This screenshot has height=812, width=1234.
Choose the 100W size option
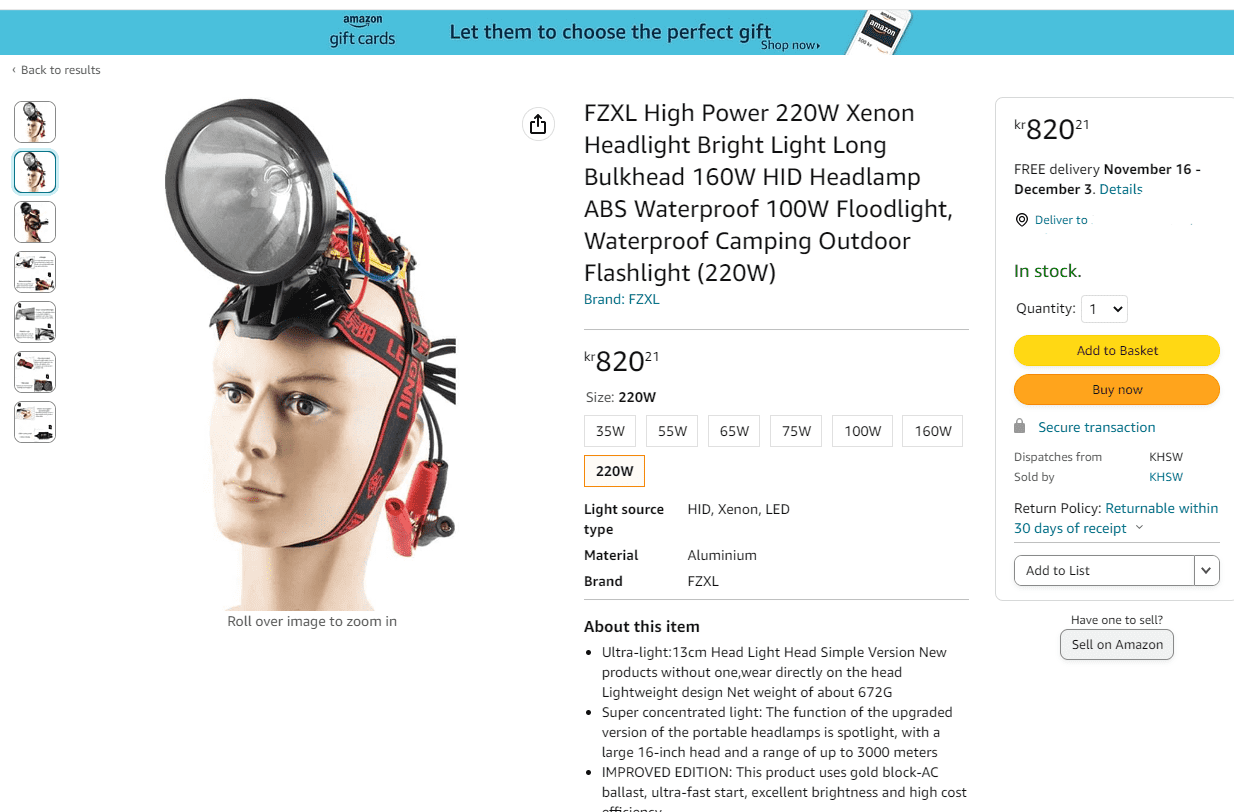862,431
